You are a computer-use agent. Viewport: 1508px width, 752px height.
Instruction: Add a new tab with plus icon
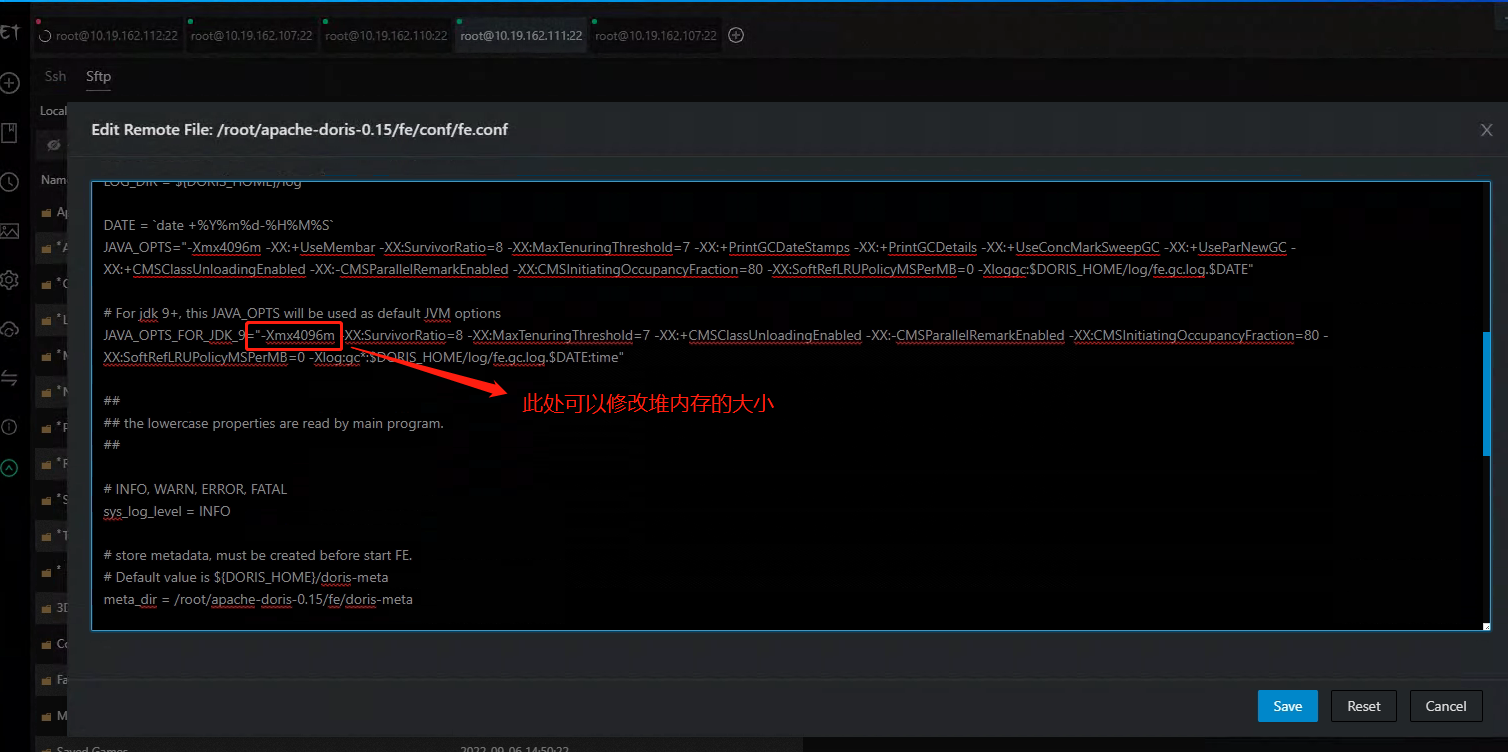[x=736, y=35]
